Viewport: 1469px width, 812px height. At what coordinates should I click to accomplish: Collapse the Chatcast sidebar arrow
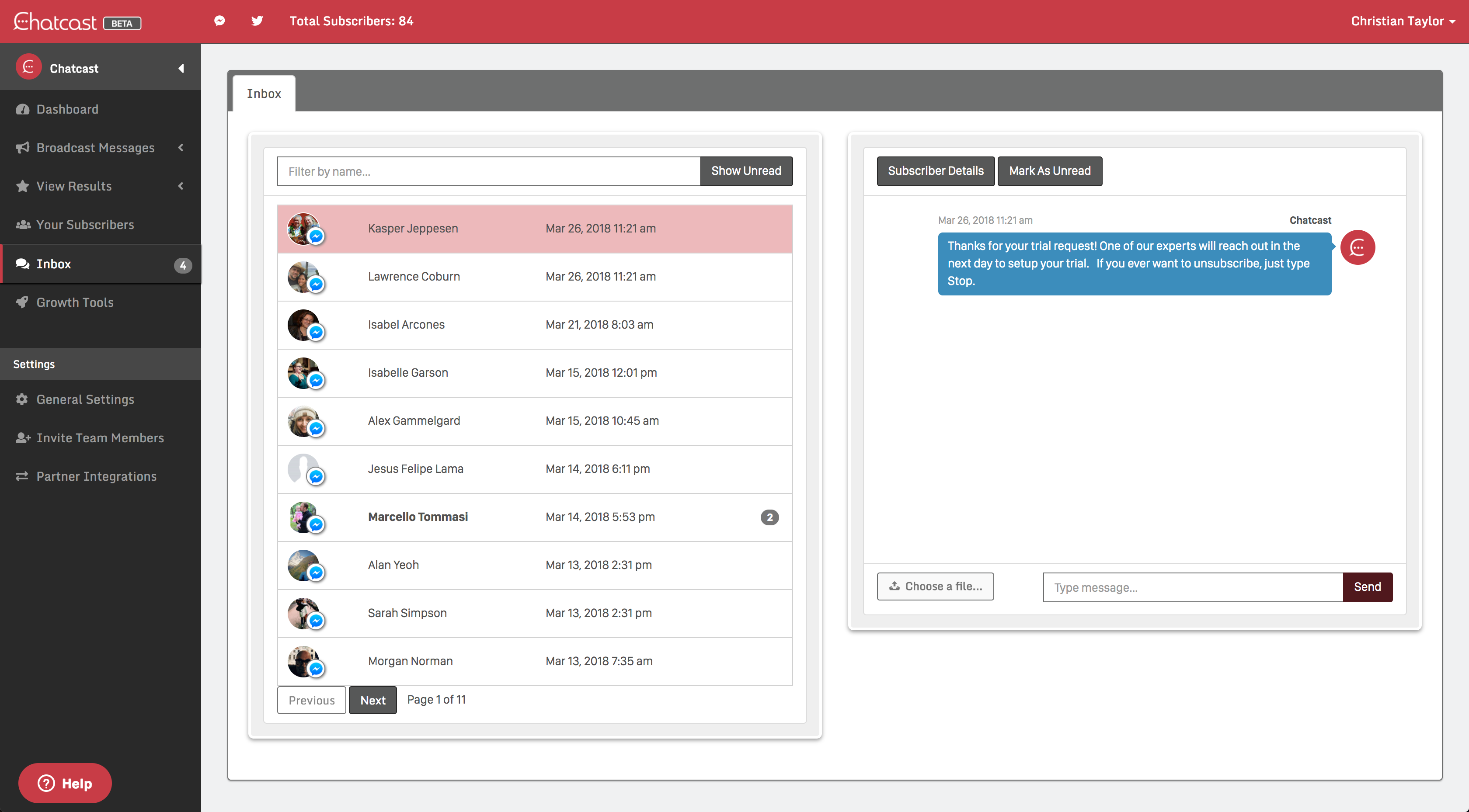tap(181, 69)
